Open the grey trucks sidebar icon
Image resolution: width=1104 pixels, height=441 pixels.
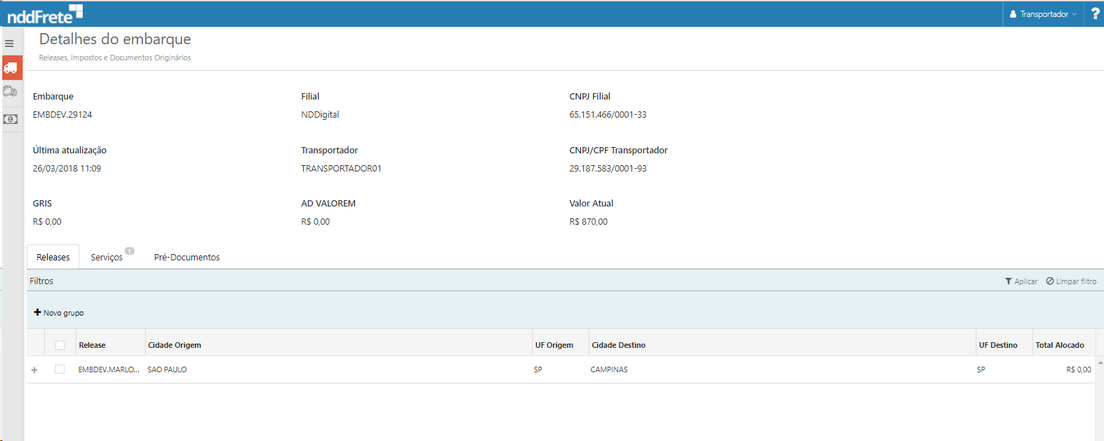(10, 92)
